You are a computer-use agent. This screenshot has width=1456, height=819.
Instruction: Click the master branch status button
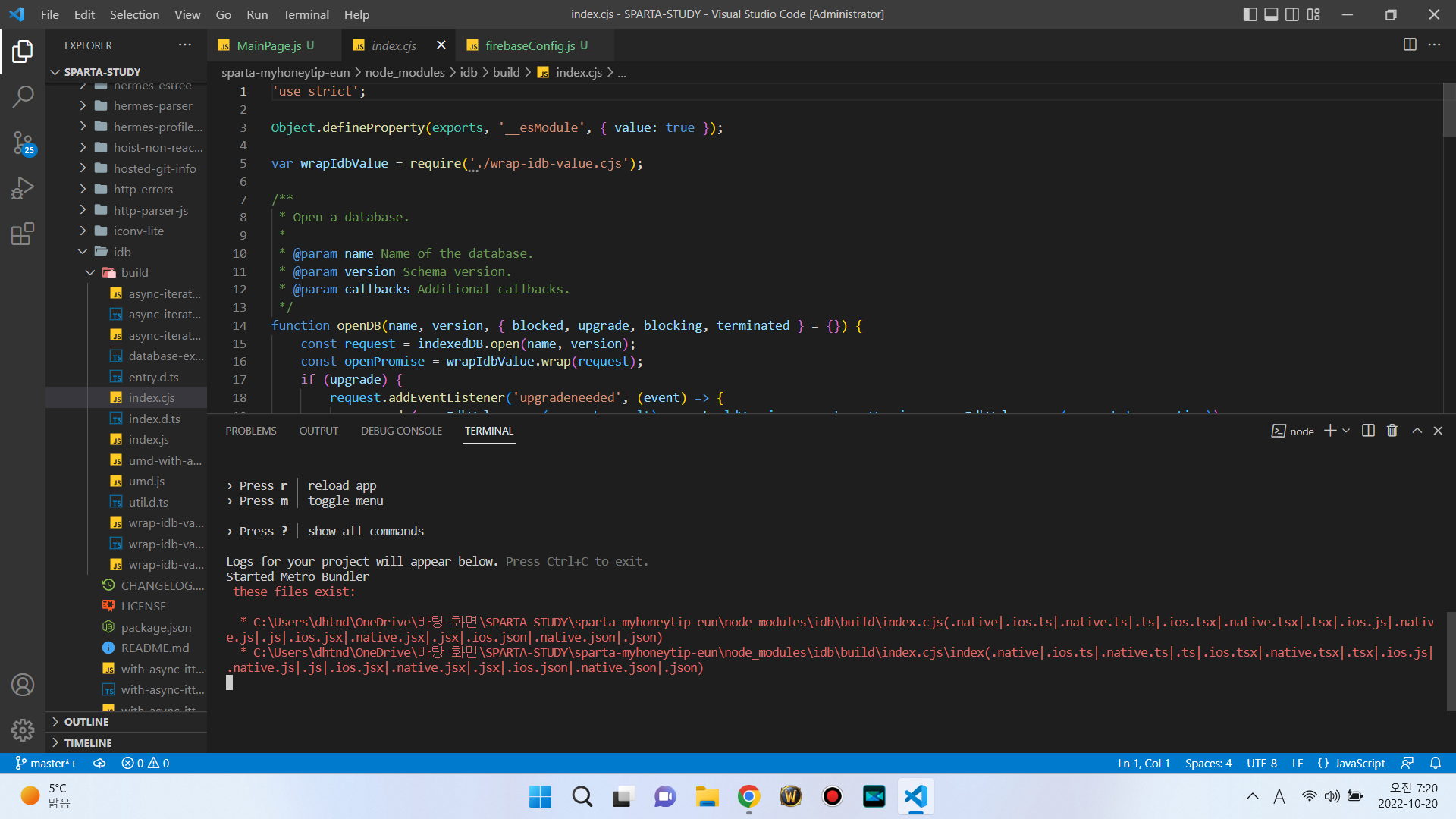click(46, 763)
